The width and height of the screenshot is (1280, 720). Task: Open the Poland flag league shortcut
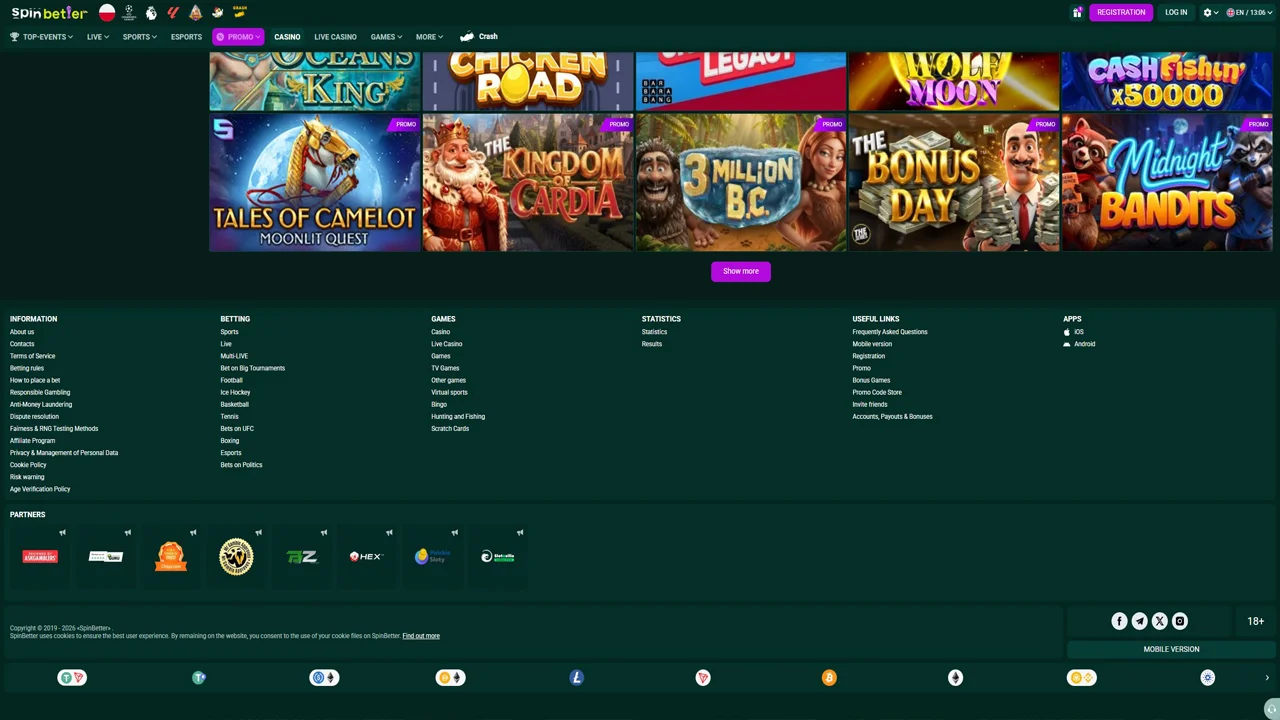tap(107, 13)
